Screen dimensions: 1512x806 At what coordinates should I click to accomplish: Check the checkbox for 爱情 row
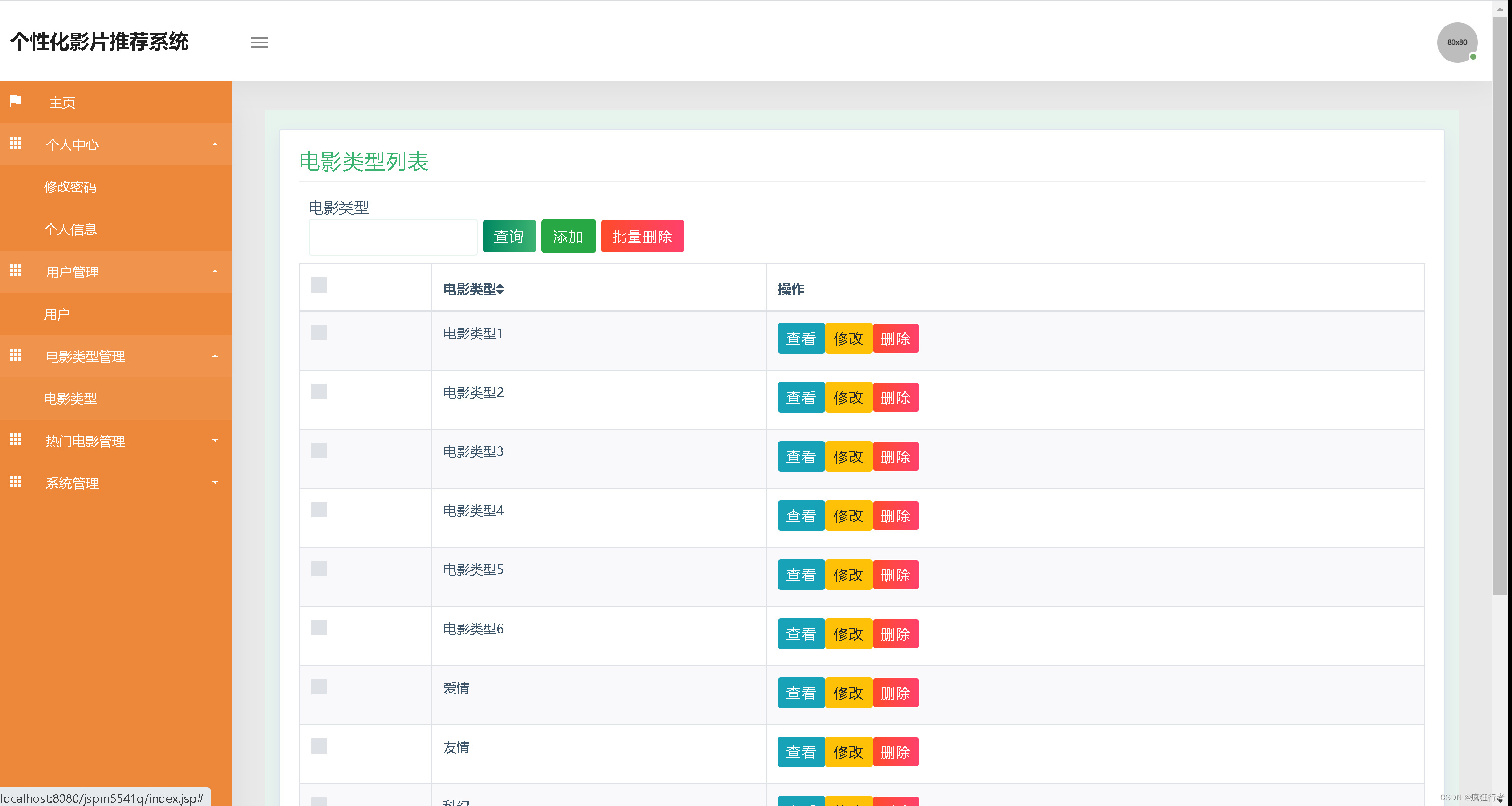[319, 687]
